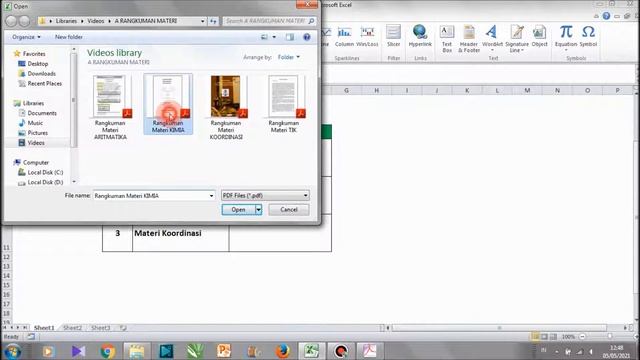Open Local Disk (D:)
Screen dimensions: 640x360
[x=45, y=182]
